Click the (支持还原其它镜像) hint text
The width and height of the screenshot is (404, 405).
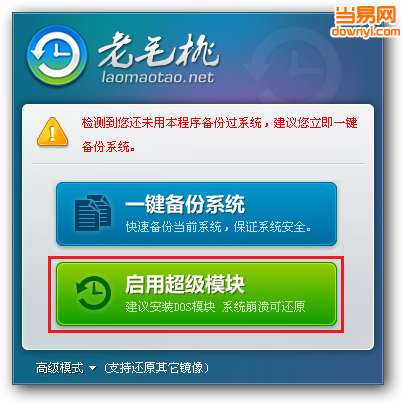(x=156, y=368)
